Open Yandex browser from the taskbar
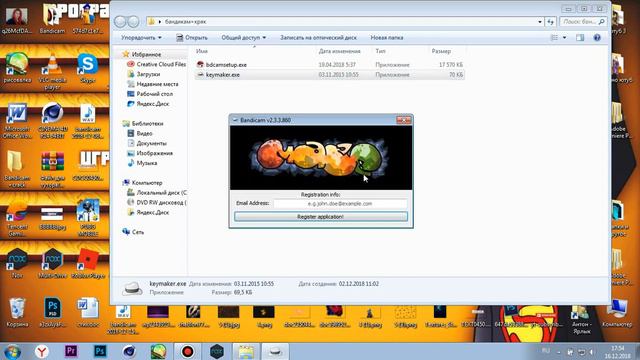Image resolution: width=640 pixels, height=360 pixels. pyautogui.click(x=41, y=351)
